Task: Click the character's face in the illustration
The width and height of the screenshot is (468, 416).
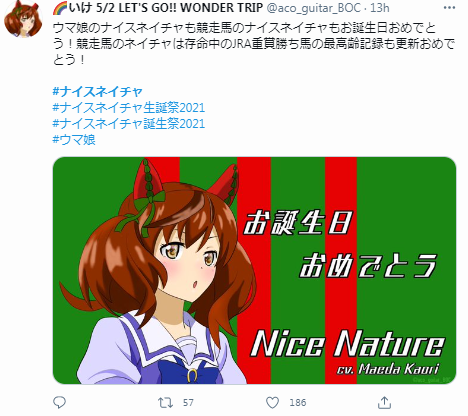Action: tap(190, 263)
